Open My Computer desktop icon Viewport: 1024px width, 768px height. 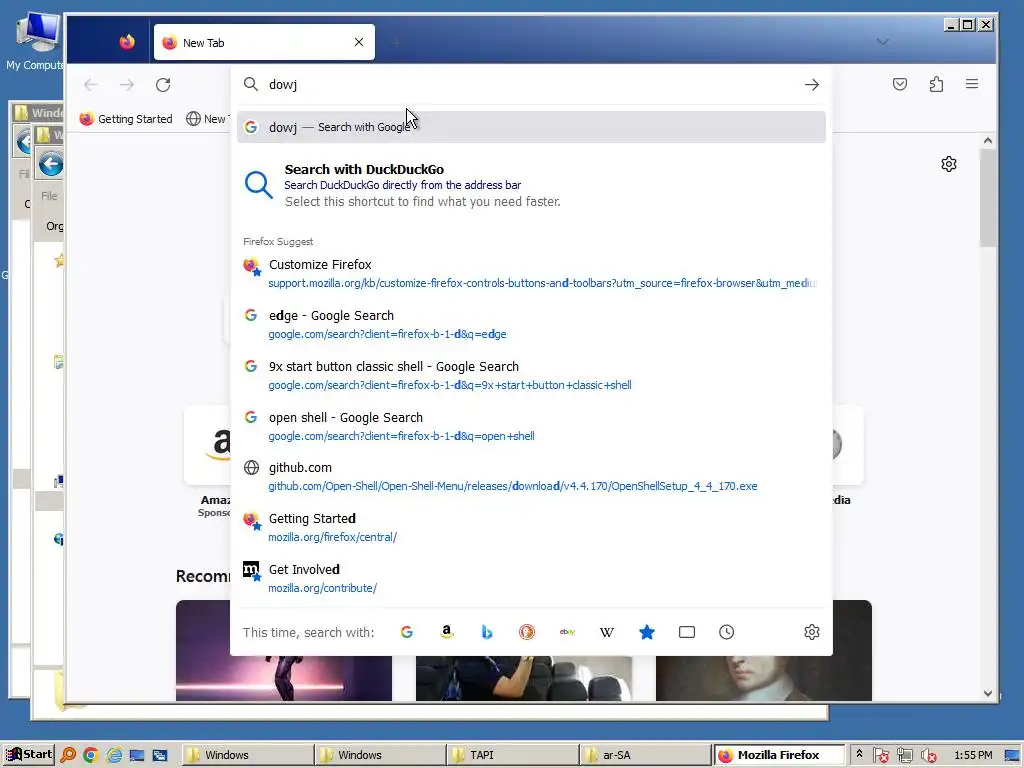point(37,40)
